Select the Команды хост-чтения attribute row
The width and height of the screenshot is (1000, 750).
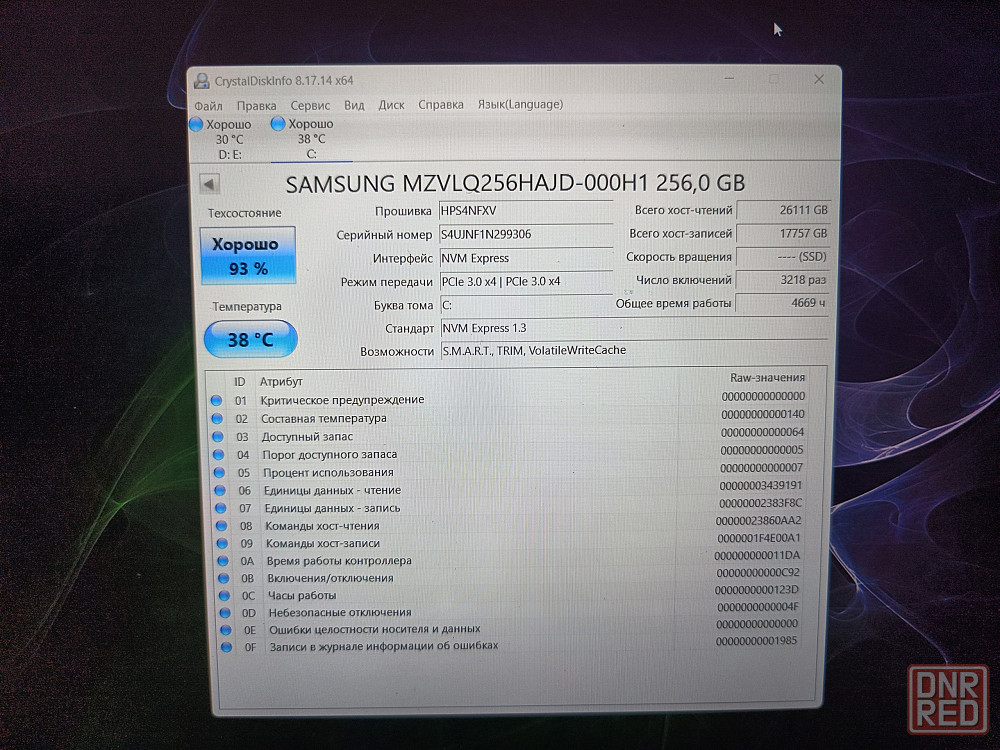click(509, 524)
